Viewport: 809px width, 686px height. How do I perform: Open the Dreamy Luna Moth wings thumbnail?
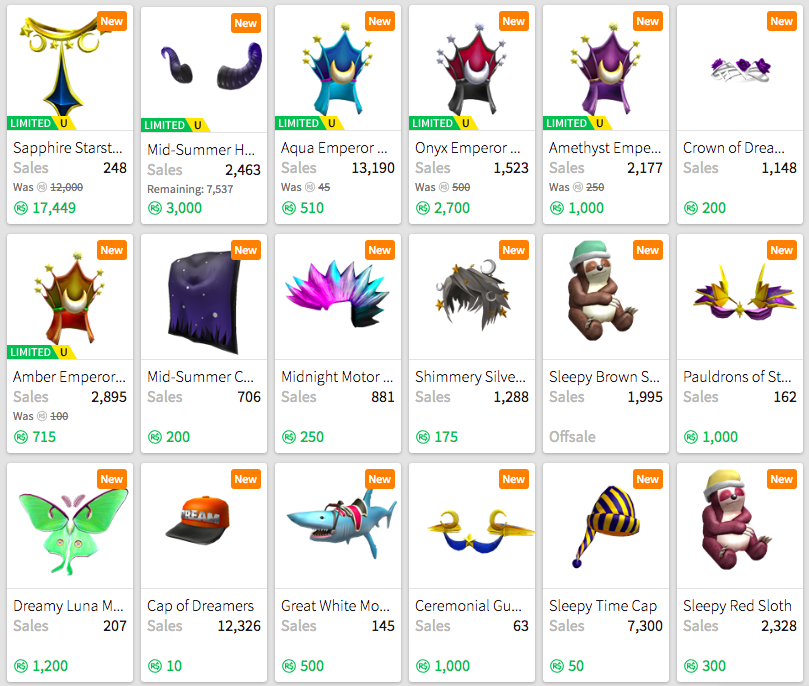[x=70, y=525]
